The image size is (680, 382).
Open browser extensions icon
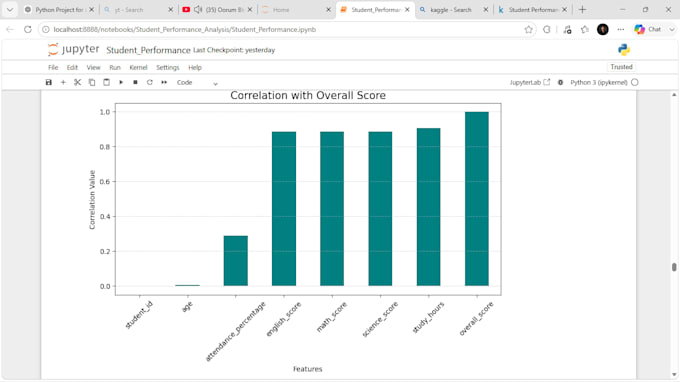(547, 29)
